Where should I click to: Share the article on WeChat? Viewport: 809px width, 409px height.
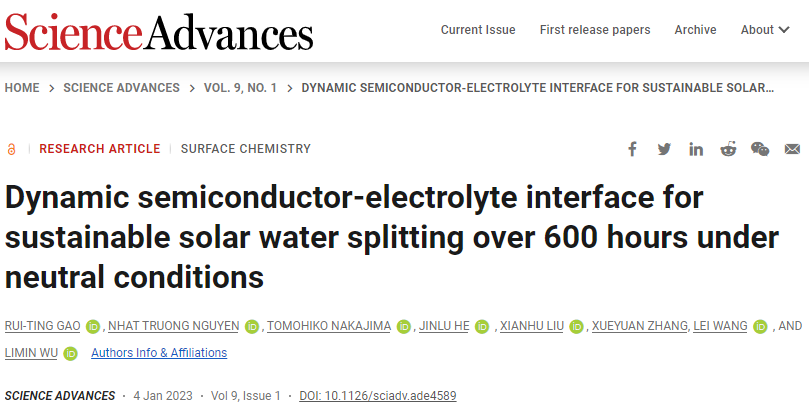click(760, 149)
